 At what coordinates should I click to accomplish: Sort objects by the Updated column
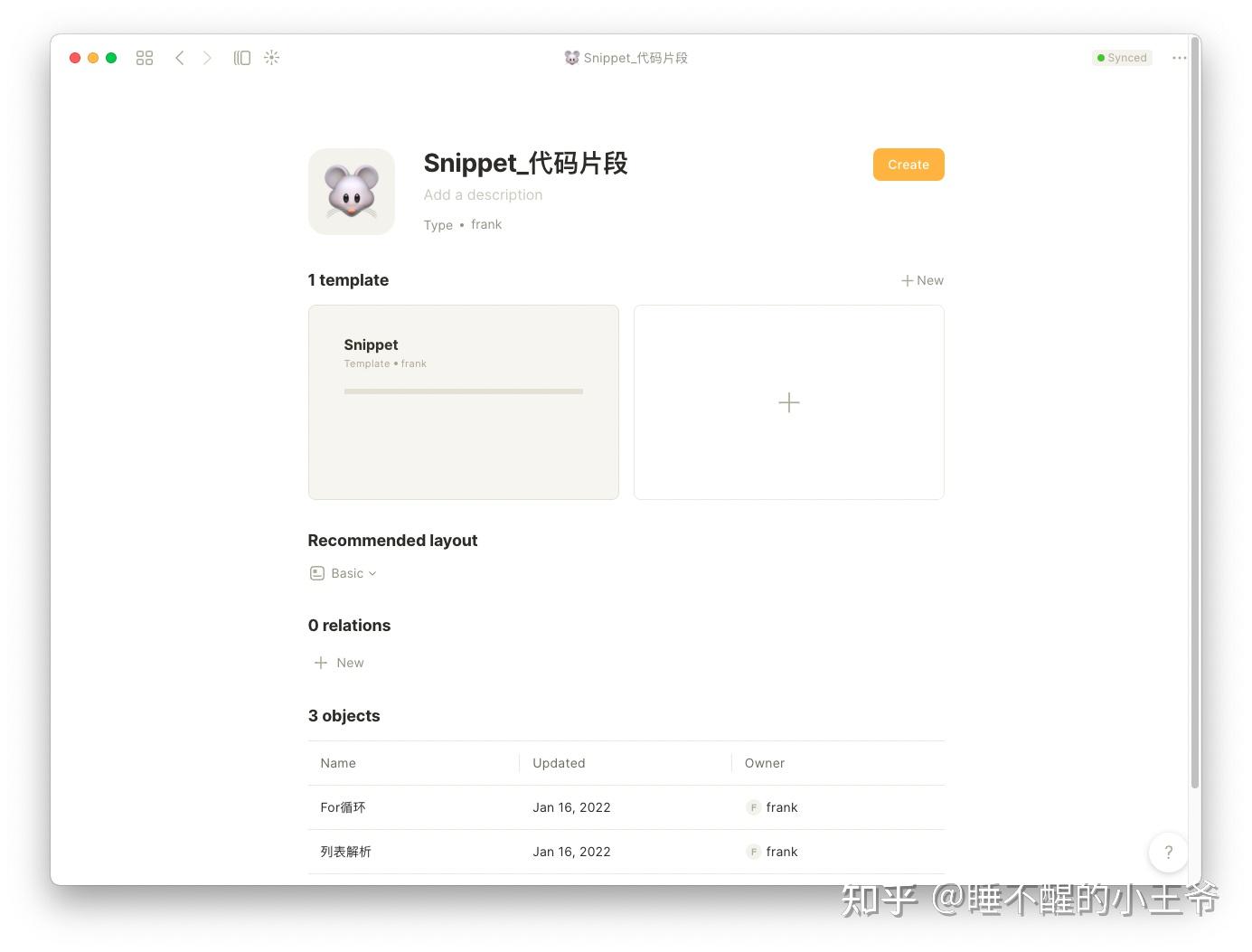tap(559, 762)
